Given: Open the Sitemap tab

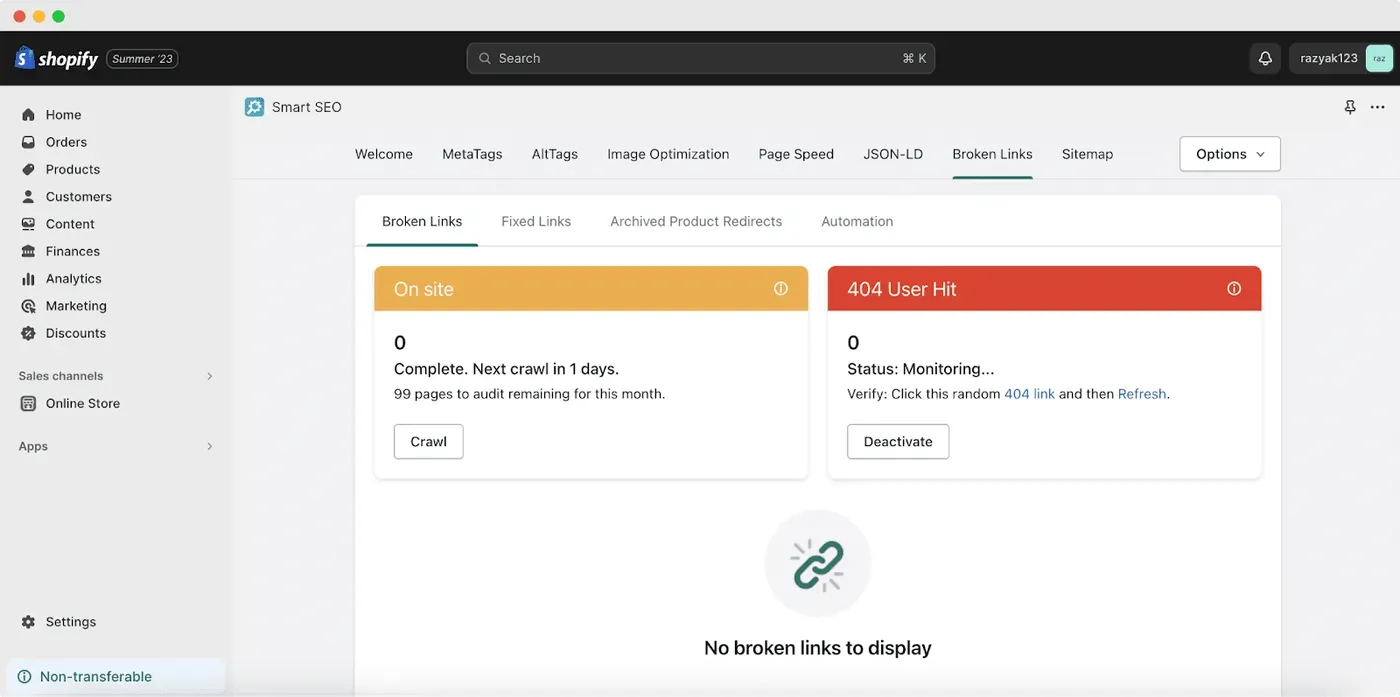Looking at the screenshot, I should (1087, 154).
